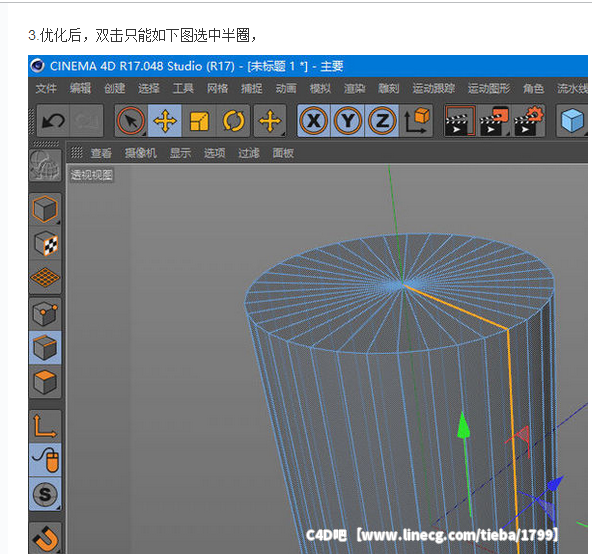Image resolution: width=592 pixels, height=554 pixels.
Task: Toggle the Tweak mouse mode icon
Action: point(45,460)
